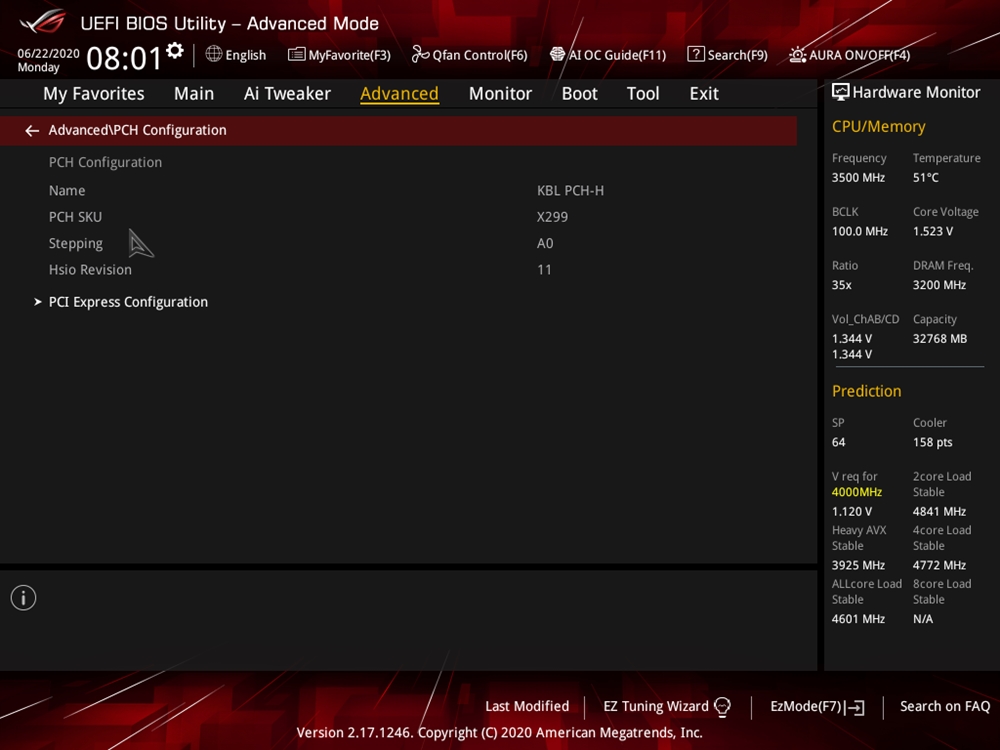Open the Exit tab
The height and width of the screenshot is (750, 1000).
(704, 94)
